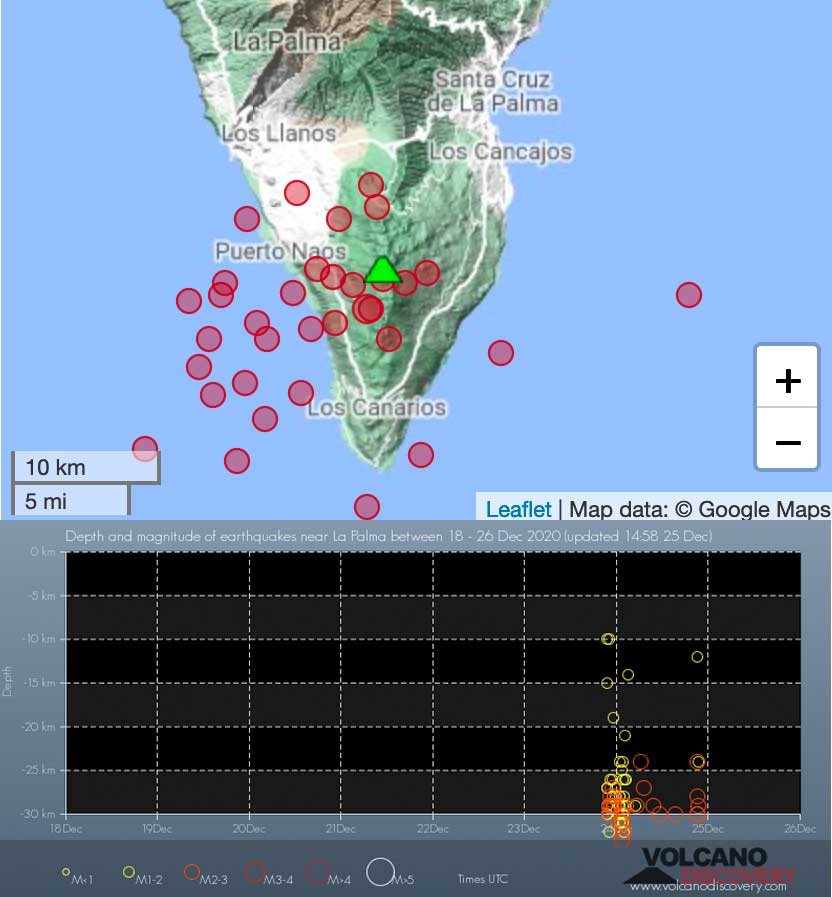The image size is (832, 897).
Task: Select the easternmost offshore earthquake marker
Action: point(688,294)
